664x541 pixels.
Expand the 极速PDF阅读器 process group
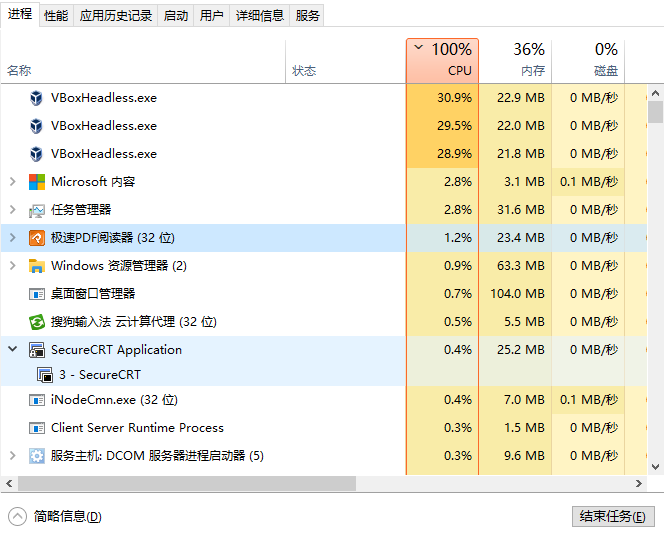click(12, 238)
